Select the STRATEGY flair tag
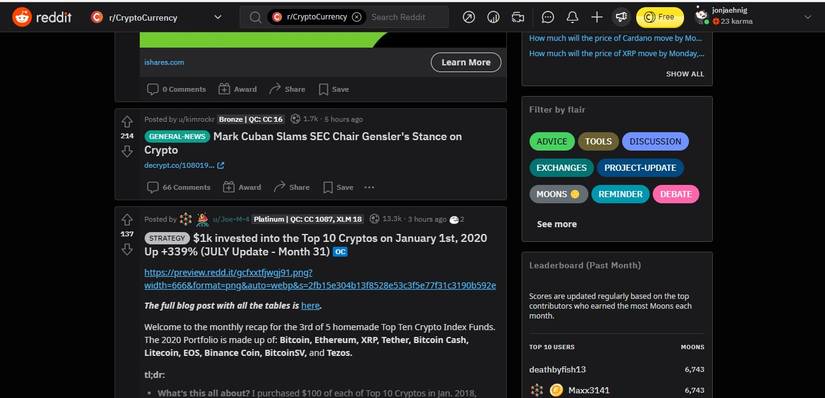Screen dimensions: 825x398 coord(167,238)
